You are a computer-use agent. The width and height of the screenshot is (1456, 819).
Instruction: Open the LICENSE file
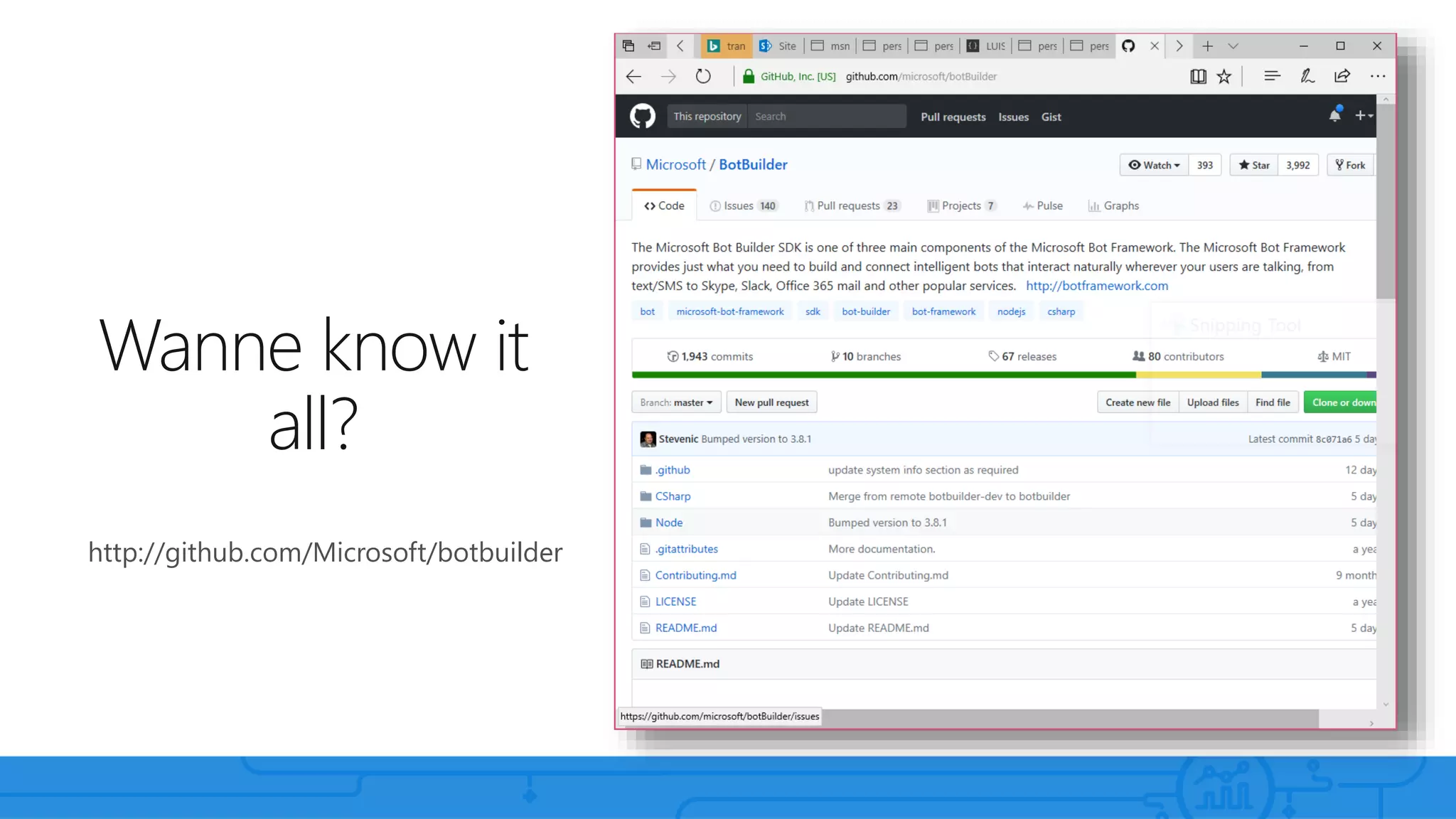[x=675, y=601]
